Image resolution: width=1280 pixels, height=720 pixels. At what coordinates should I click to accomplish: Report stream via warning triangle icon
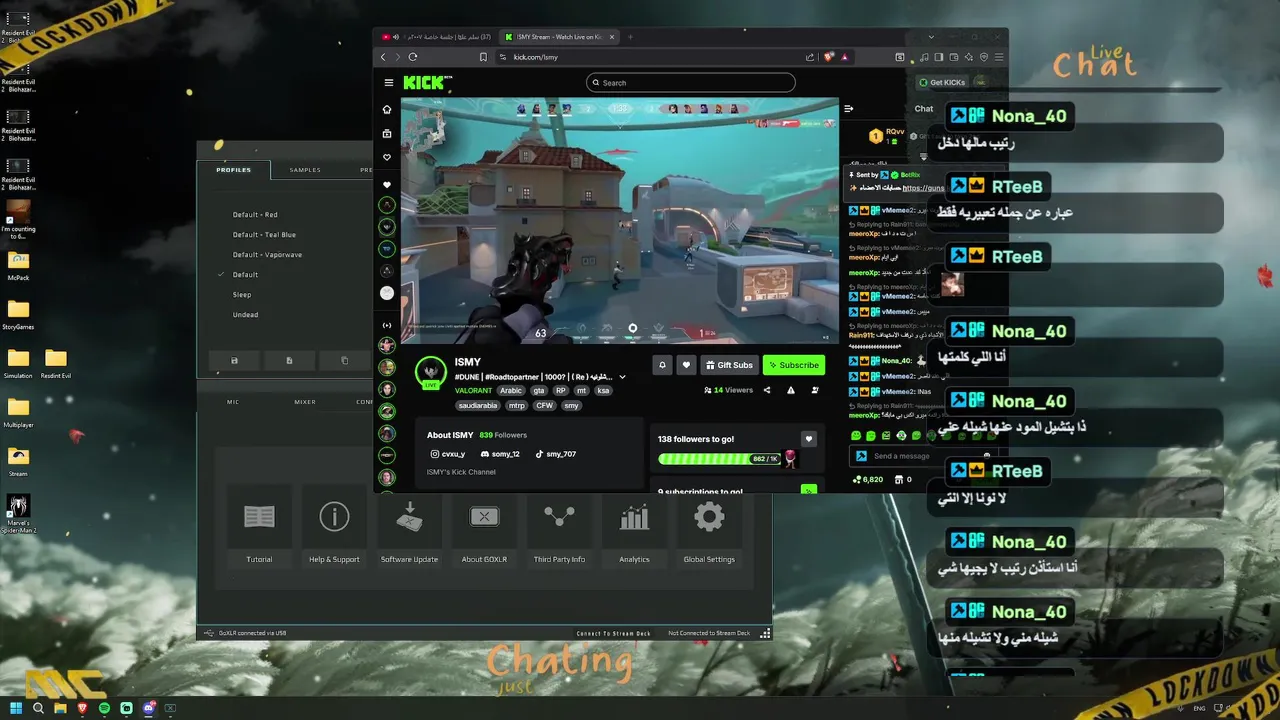pyautogui.click(x=791, y=390)
